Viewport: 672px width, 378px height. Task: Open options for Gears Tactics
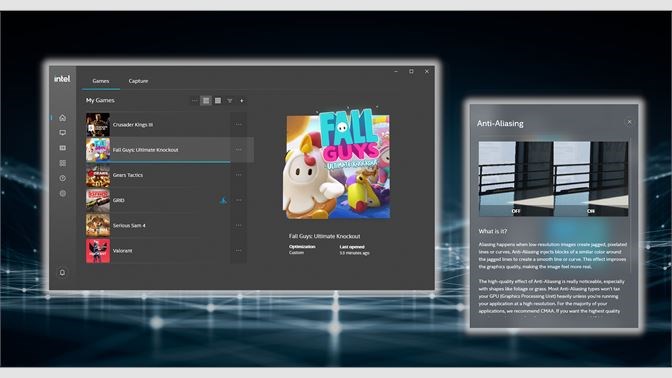239,175
